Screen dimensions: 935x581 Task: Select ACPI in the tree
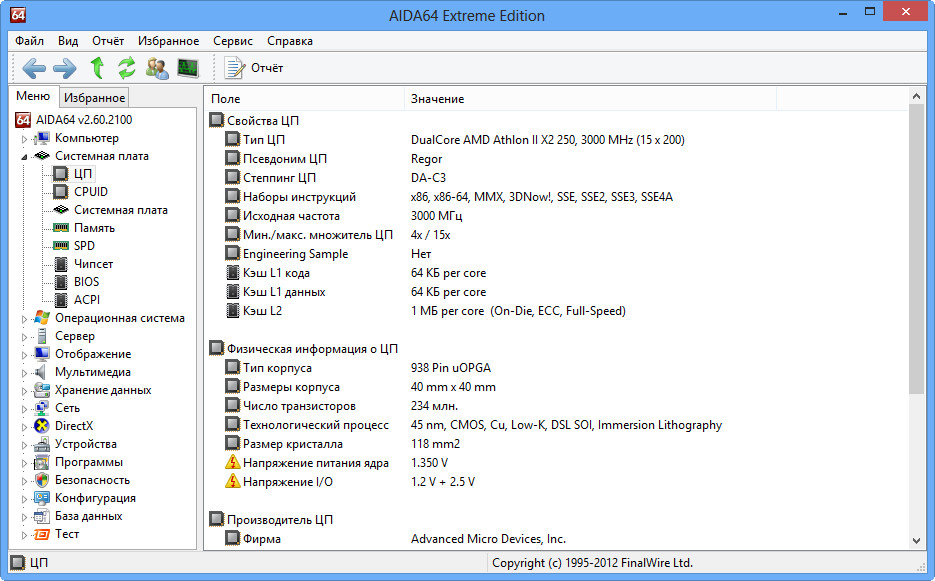click(87, 299)
